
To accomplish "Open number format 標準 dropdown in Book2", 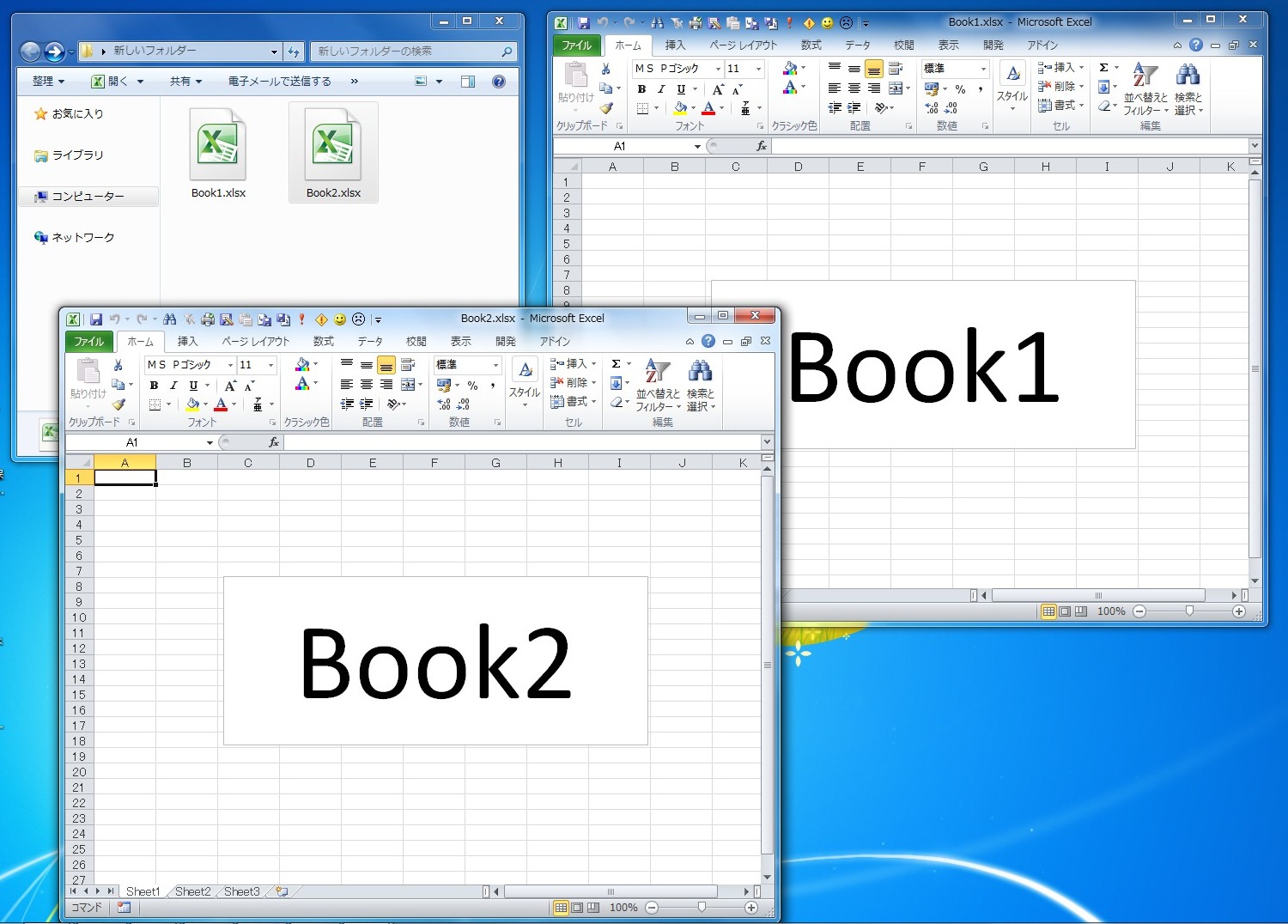I will pos(495,365).
